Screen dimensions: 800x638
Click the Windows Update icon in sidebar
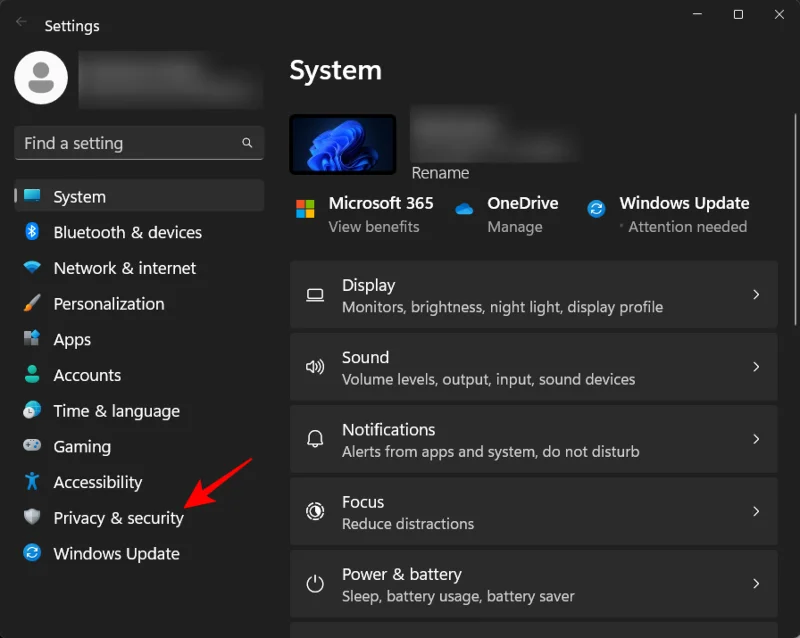click(x=31, y=553)
